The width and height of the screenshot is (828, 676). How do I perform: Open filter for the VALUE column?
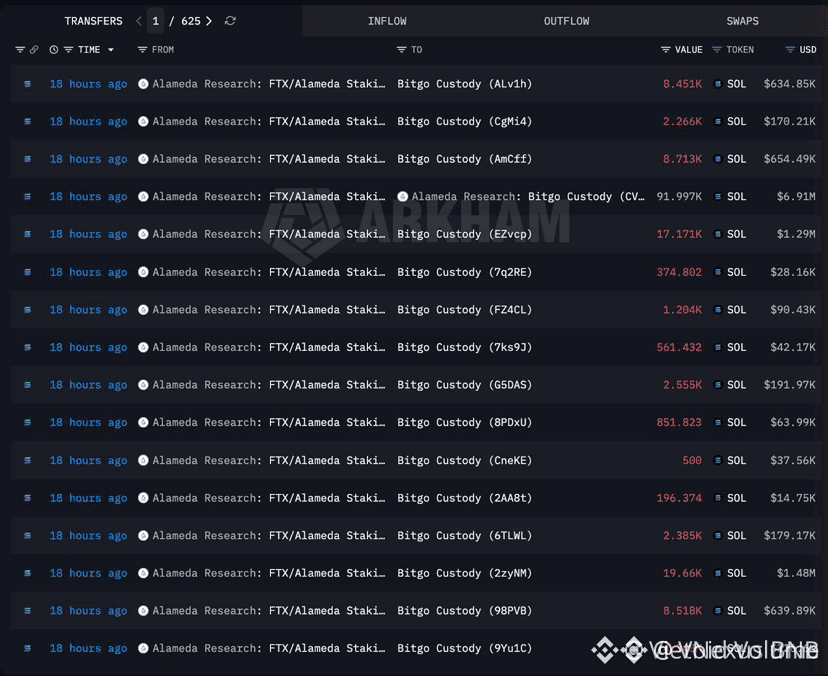[x=665, y=50]
